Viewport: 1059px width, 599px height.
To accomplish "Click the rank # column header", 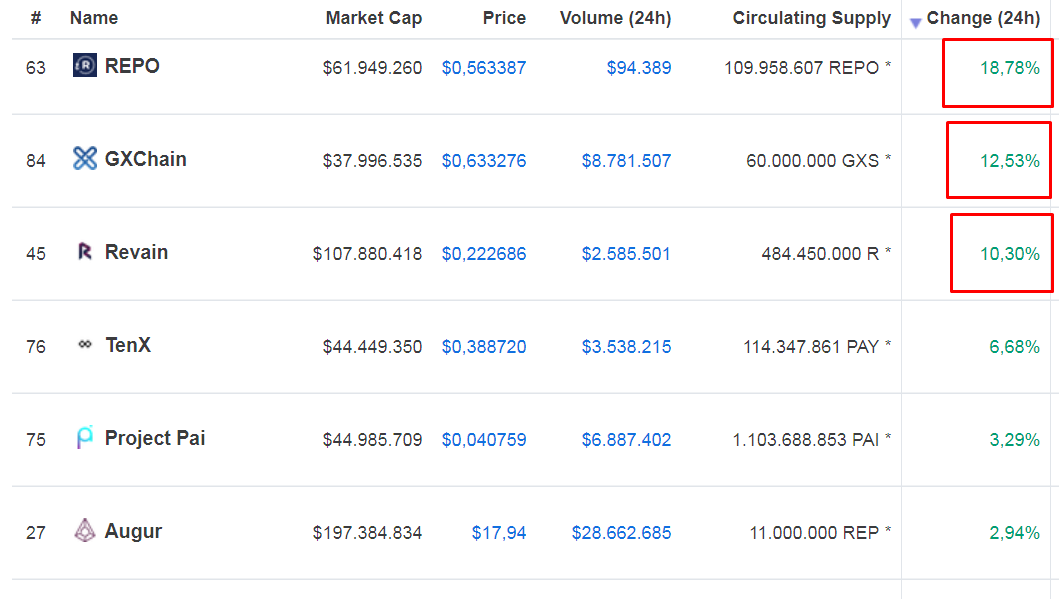I will [x=36, y=18].
